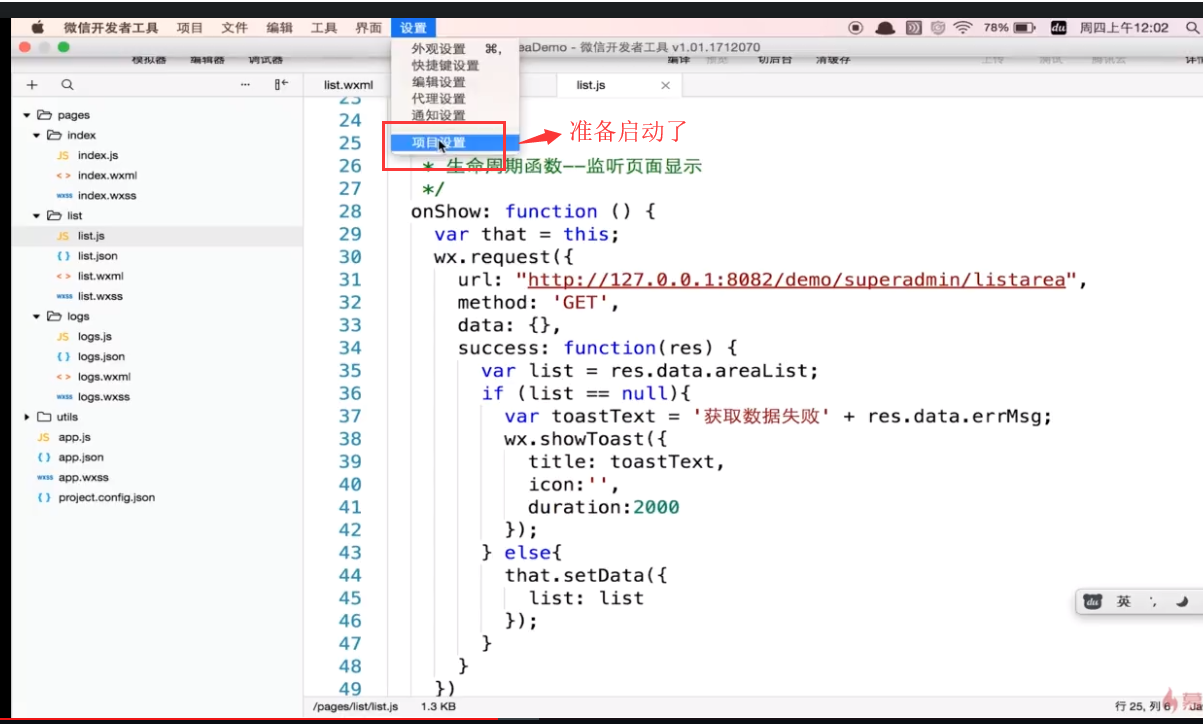Click the 1.3 KB file size in status bar
Viewport: 1203px width, 724px height.
[438, 706]
